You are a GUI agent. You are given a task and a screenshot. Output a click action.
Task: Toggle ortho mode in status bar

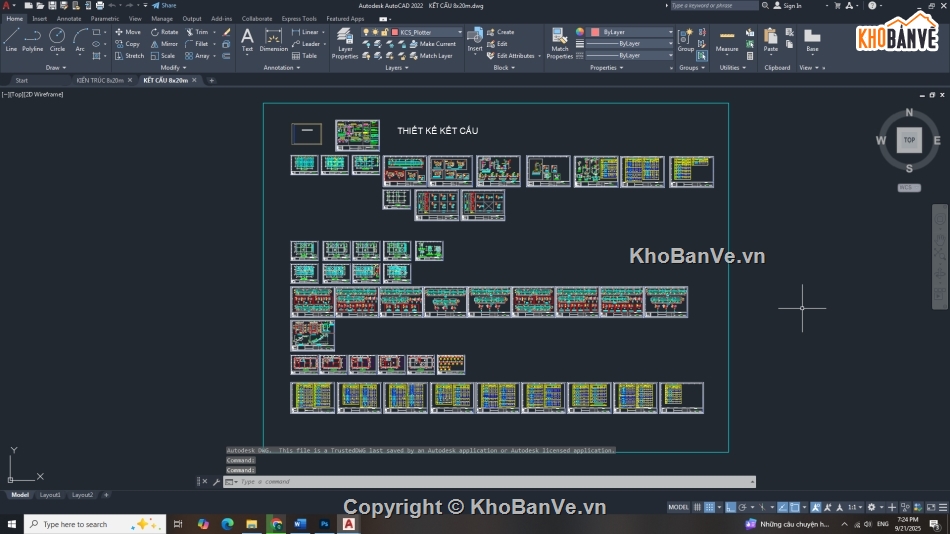(731, 508)
